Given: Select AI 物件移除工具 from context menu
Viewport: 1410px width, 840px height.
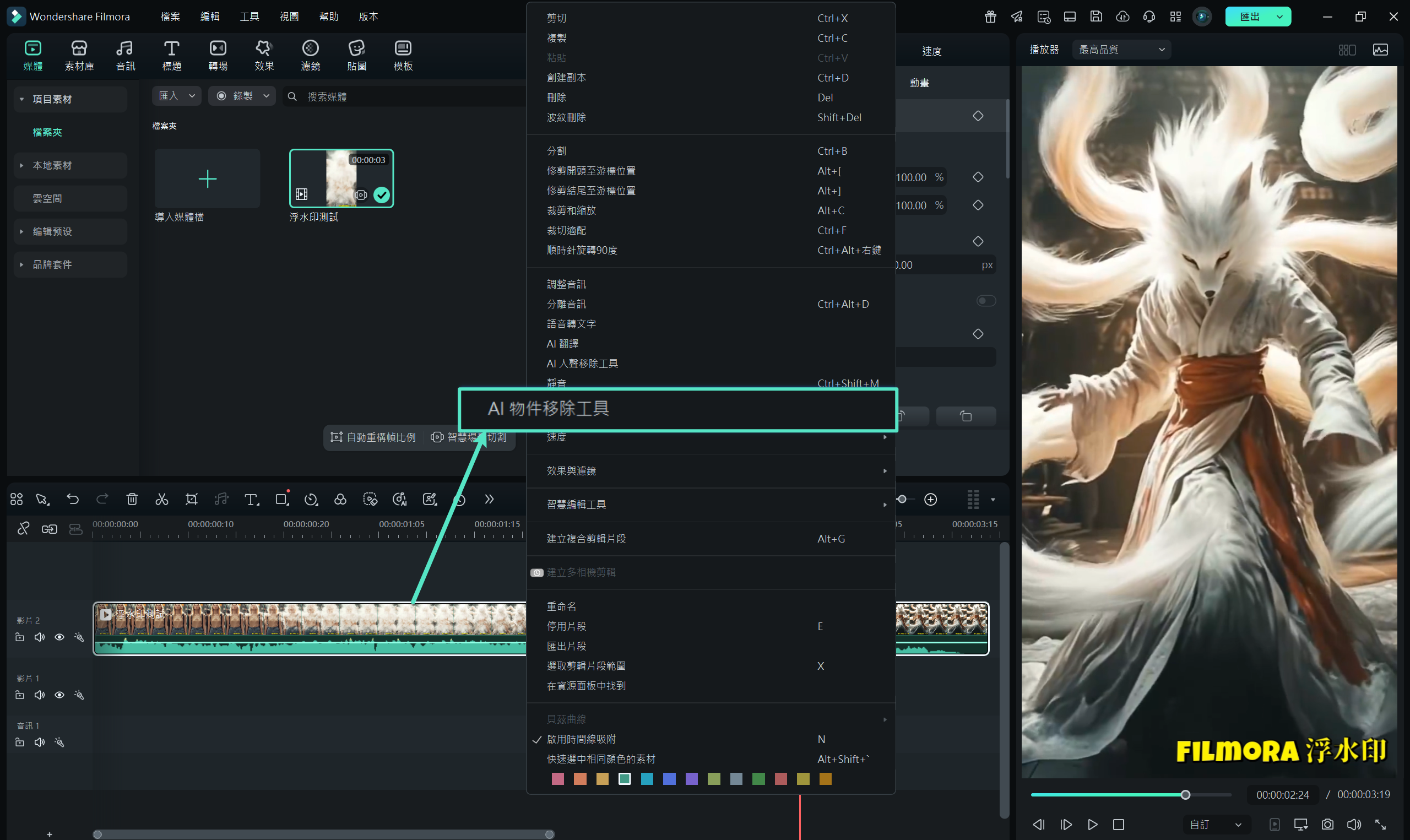Looking at the screenshot, I should point(678,409).
